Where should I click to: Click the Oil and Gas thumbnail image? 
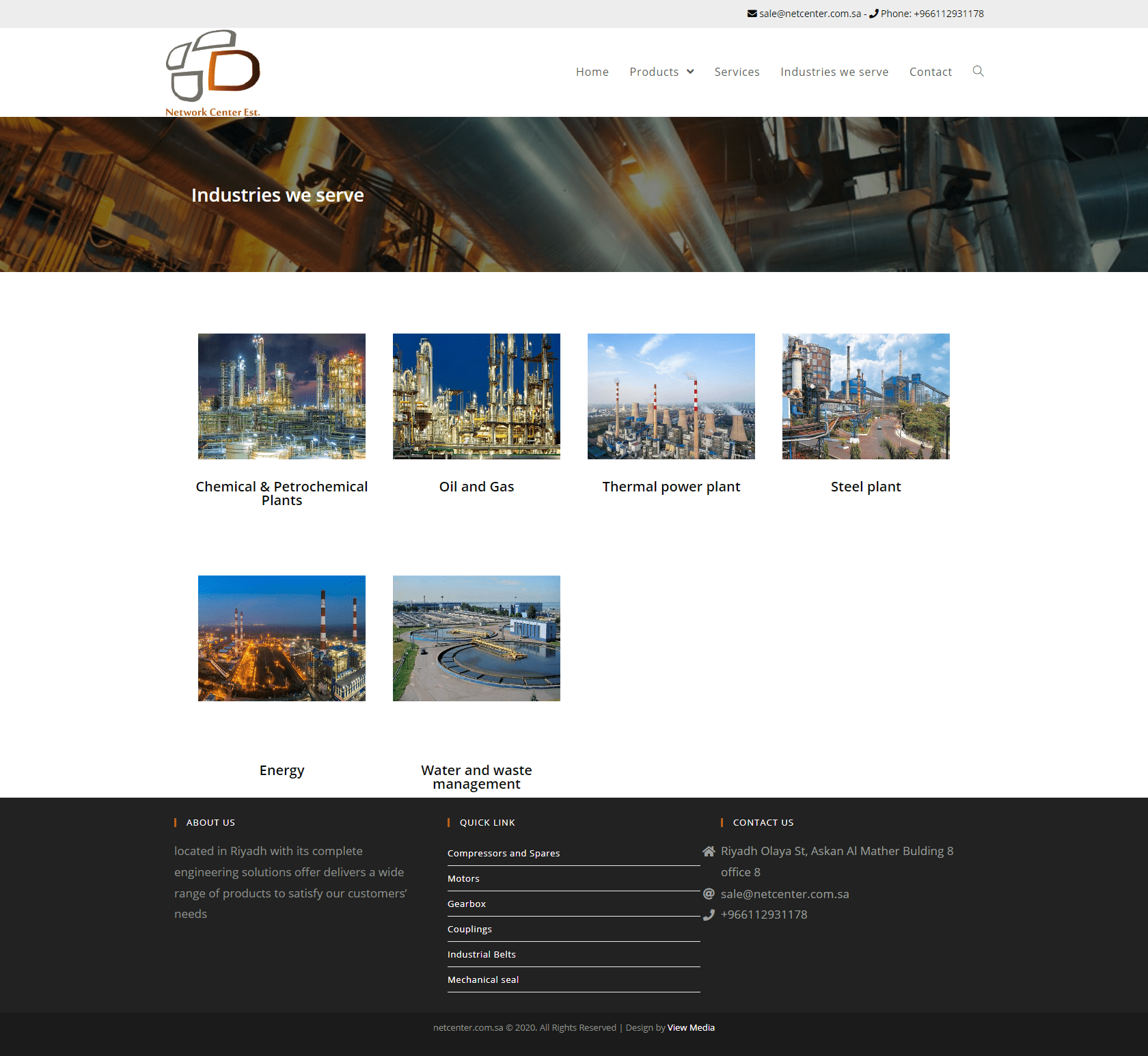point(476,396)
